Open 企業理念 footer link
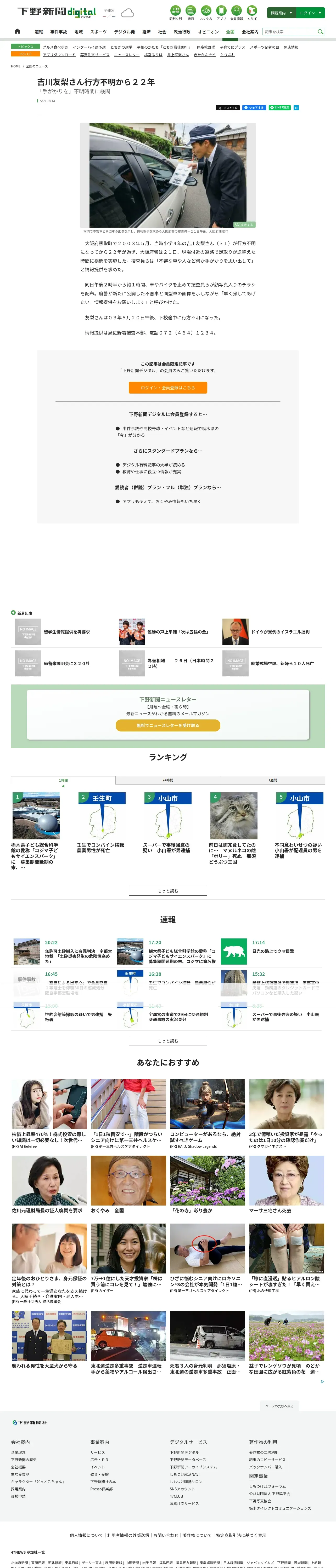336x1568 pixels. coord(18,1452)
